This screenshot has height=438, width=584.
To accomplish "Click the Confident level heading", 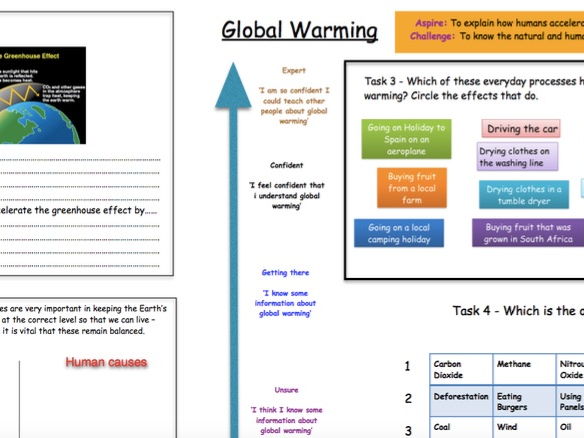I will [x=286, y=165].
